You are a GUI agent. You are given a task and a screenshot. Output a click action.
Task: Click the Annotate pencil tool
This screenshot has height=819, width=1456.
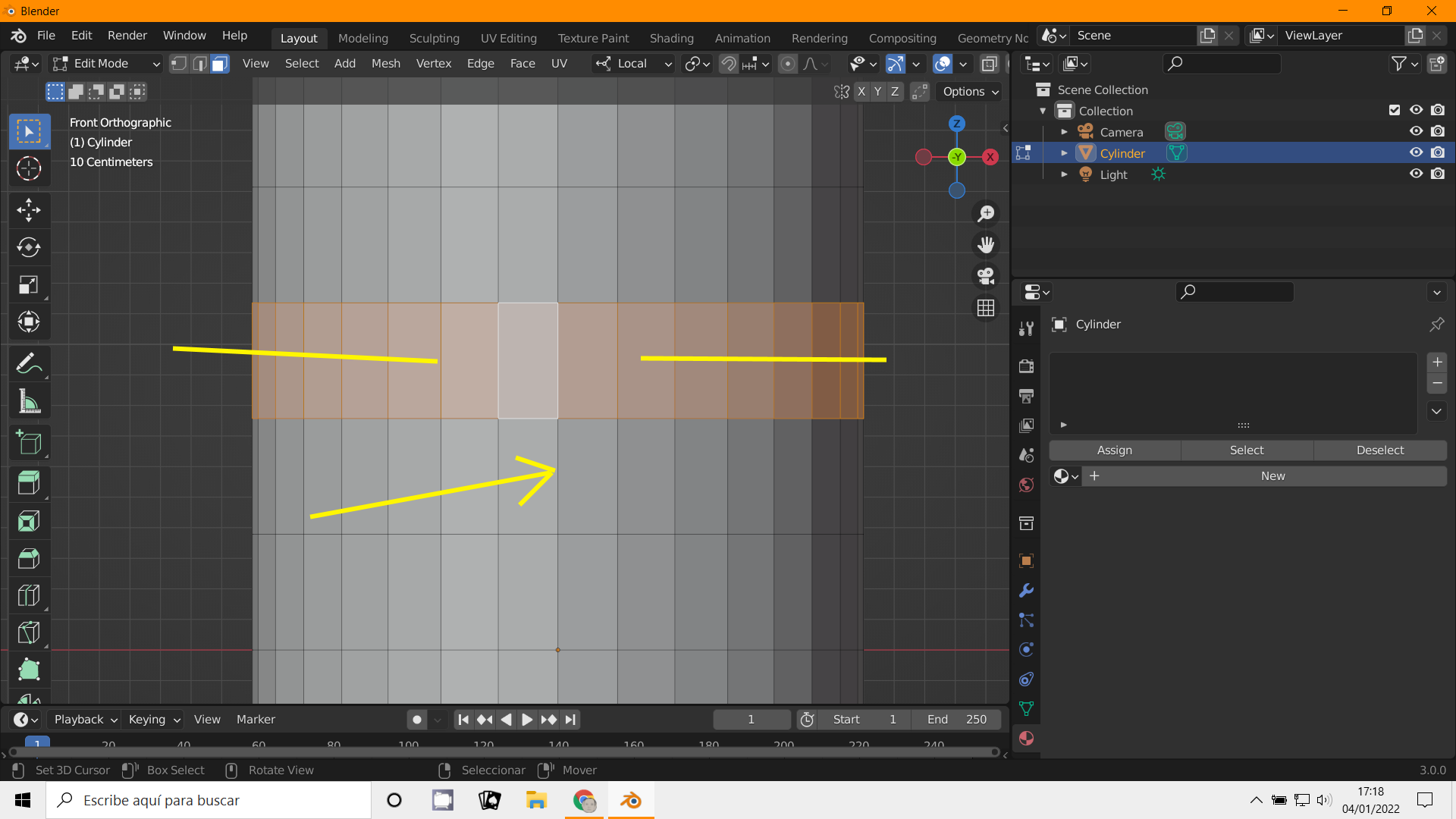click(29, 364)
